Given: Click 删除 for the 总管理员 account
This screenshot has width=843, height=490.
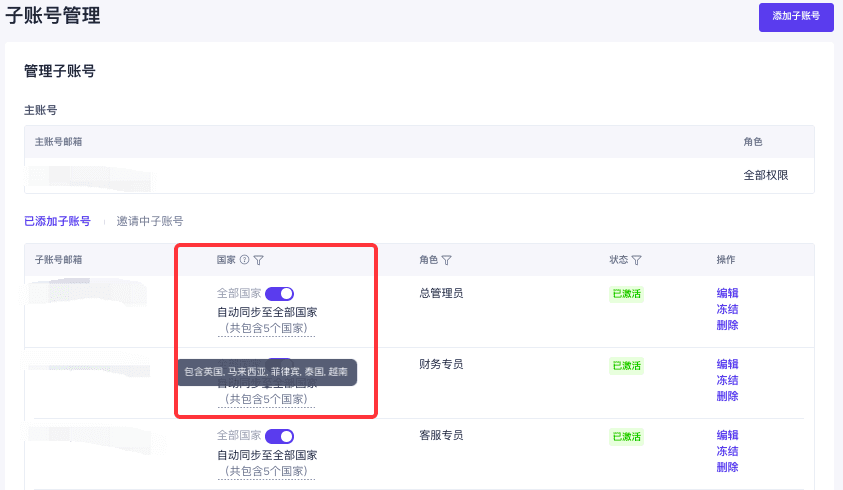Looking at the screenshot, I should pos(727,325).
